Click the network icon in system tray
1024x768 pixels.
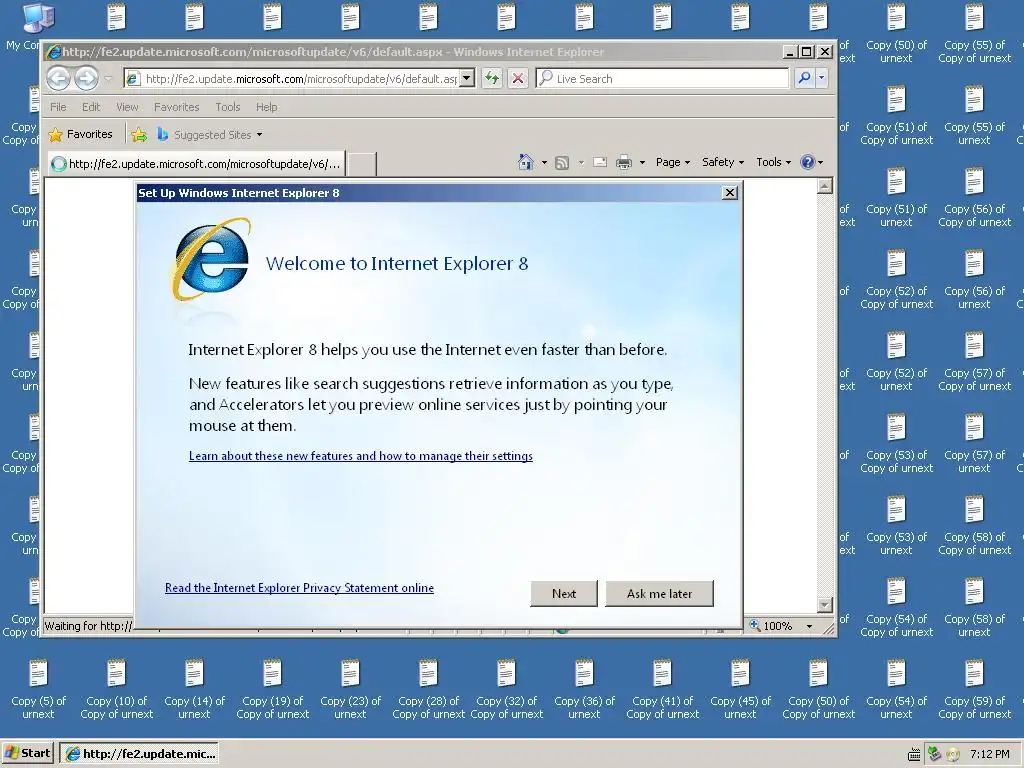pos(935,754)
